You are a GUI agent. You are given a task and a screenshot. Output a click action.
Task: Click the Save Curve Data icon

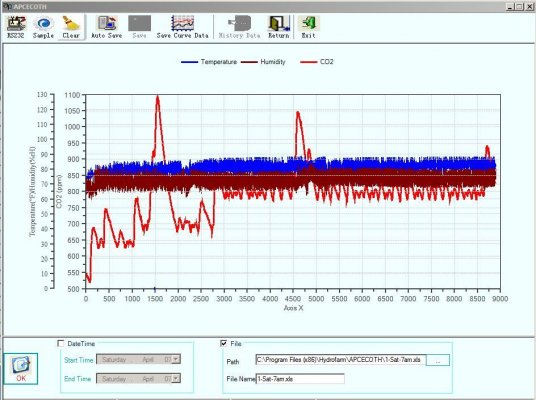[x=183, y=27]
